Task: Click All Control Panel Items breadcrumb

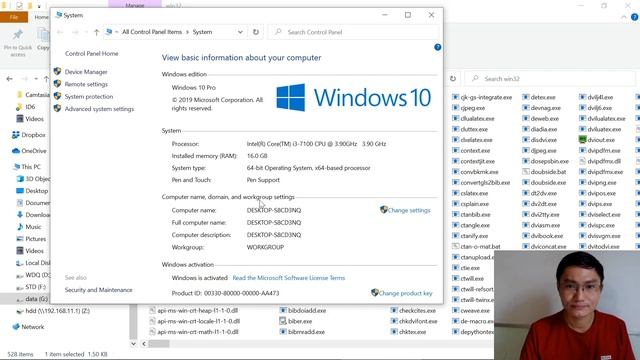Action: [x=152, y=32]
